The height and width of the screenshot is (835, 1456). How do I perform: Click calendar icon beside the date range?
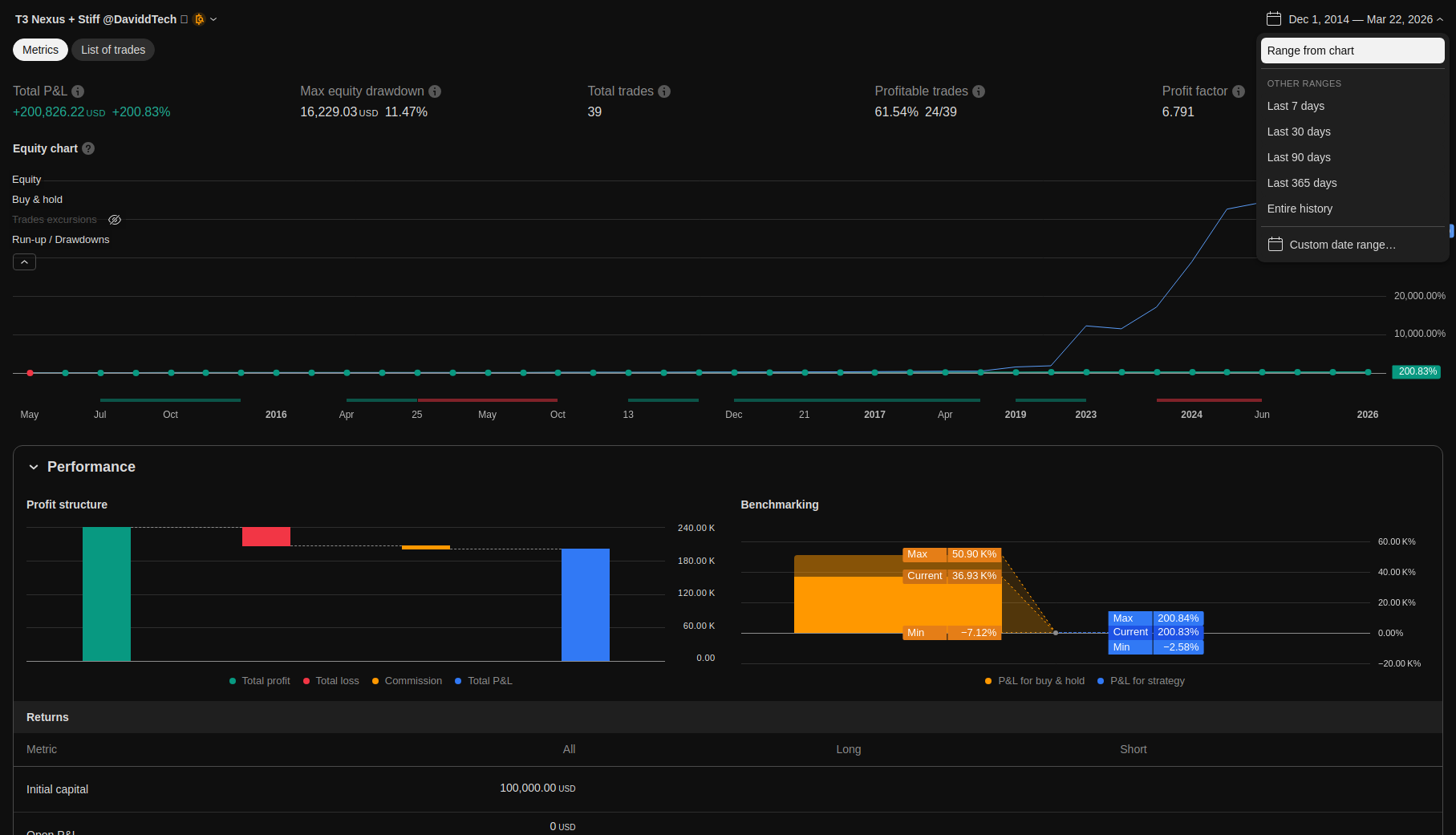(x=1273, y=19)
